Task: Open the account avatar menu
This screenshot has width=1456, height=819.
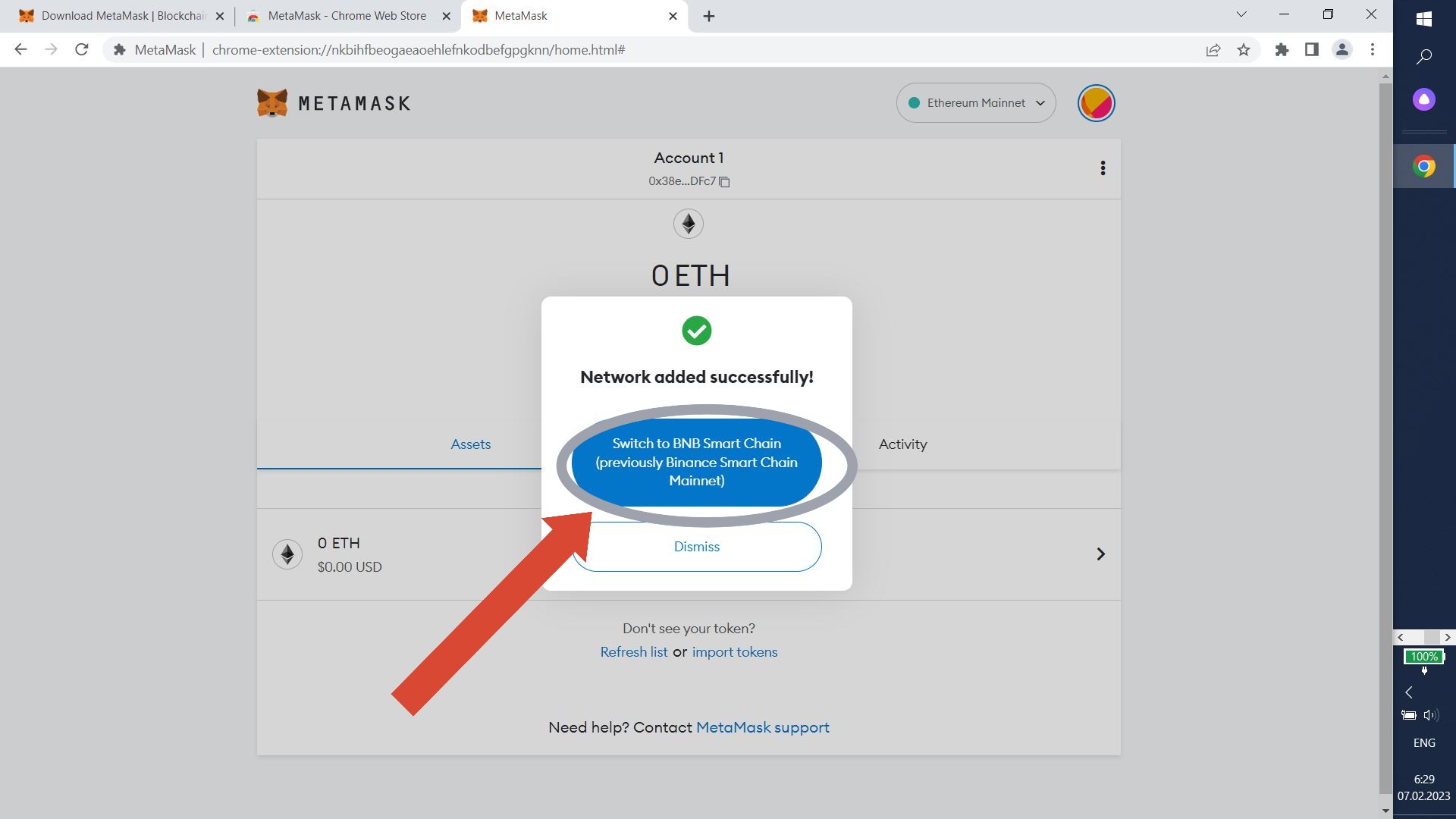Action: (x=1096, y=103)
